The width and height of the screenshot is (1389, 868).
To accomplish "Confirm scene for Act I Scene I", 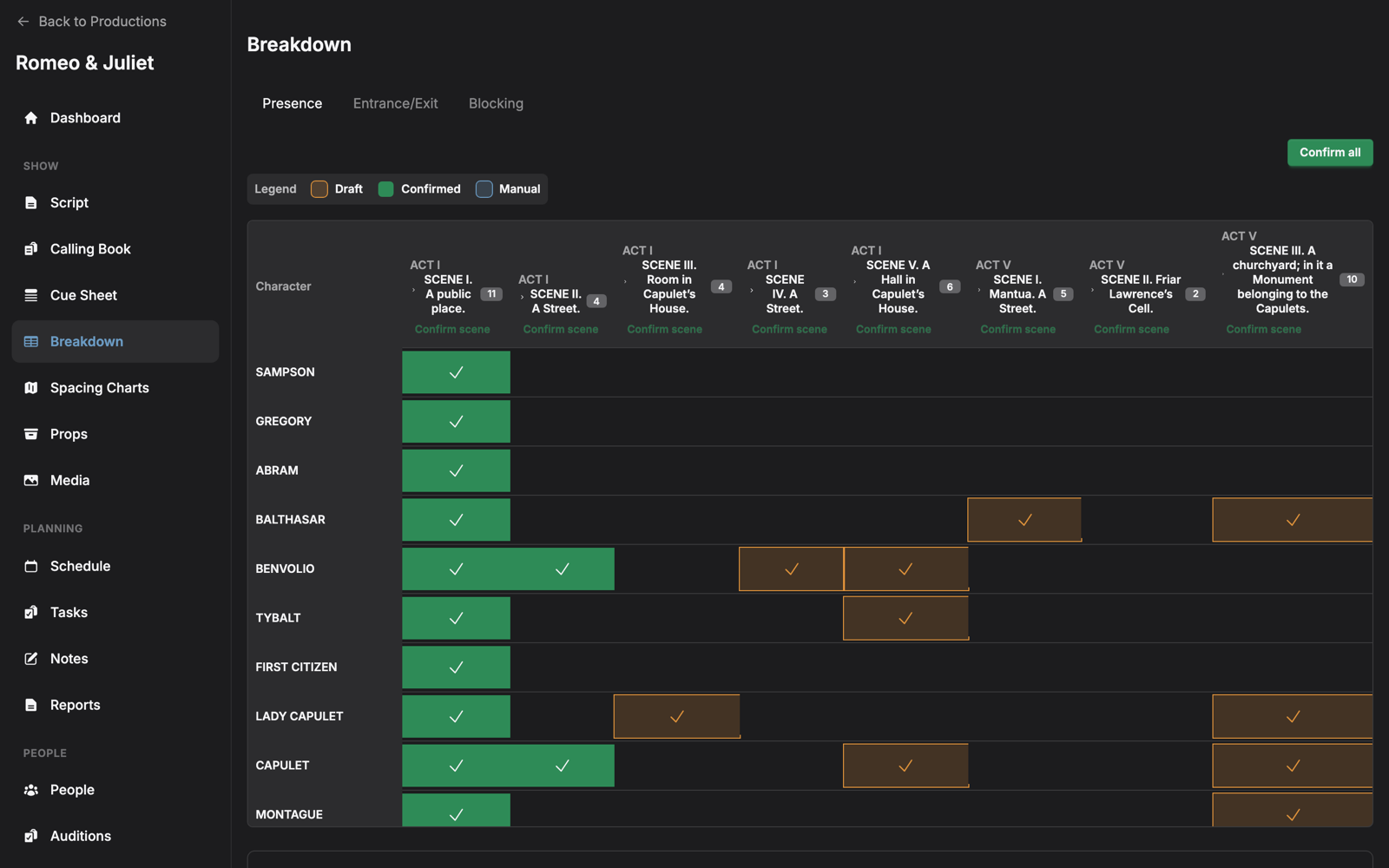I will click(452, 330).
